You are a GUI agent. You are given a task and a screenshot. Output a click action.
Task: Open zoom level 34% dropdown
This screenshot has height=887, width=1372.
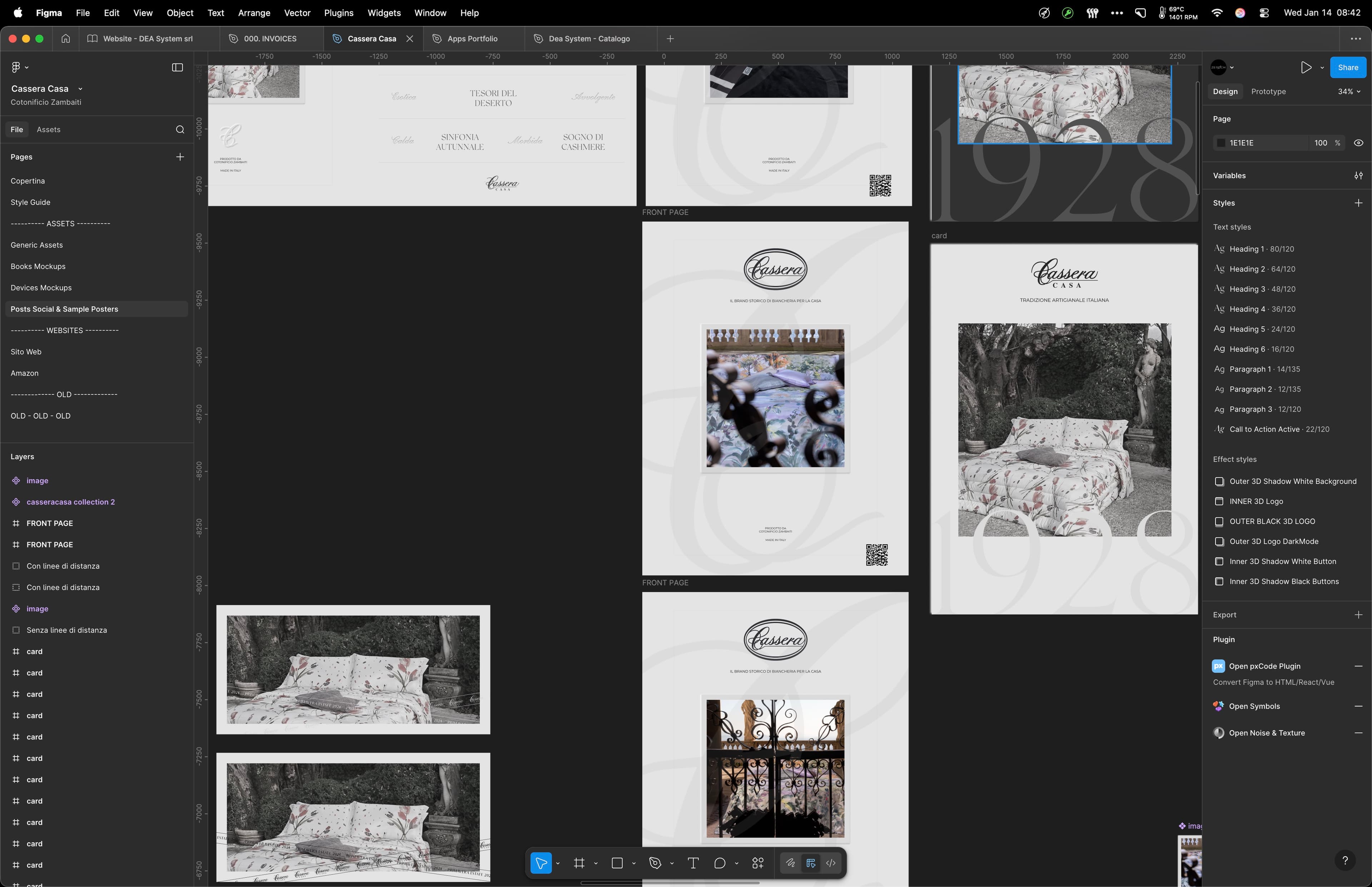(1349, 91)
